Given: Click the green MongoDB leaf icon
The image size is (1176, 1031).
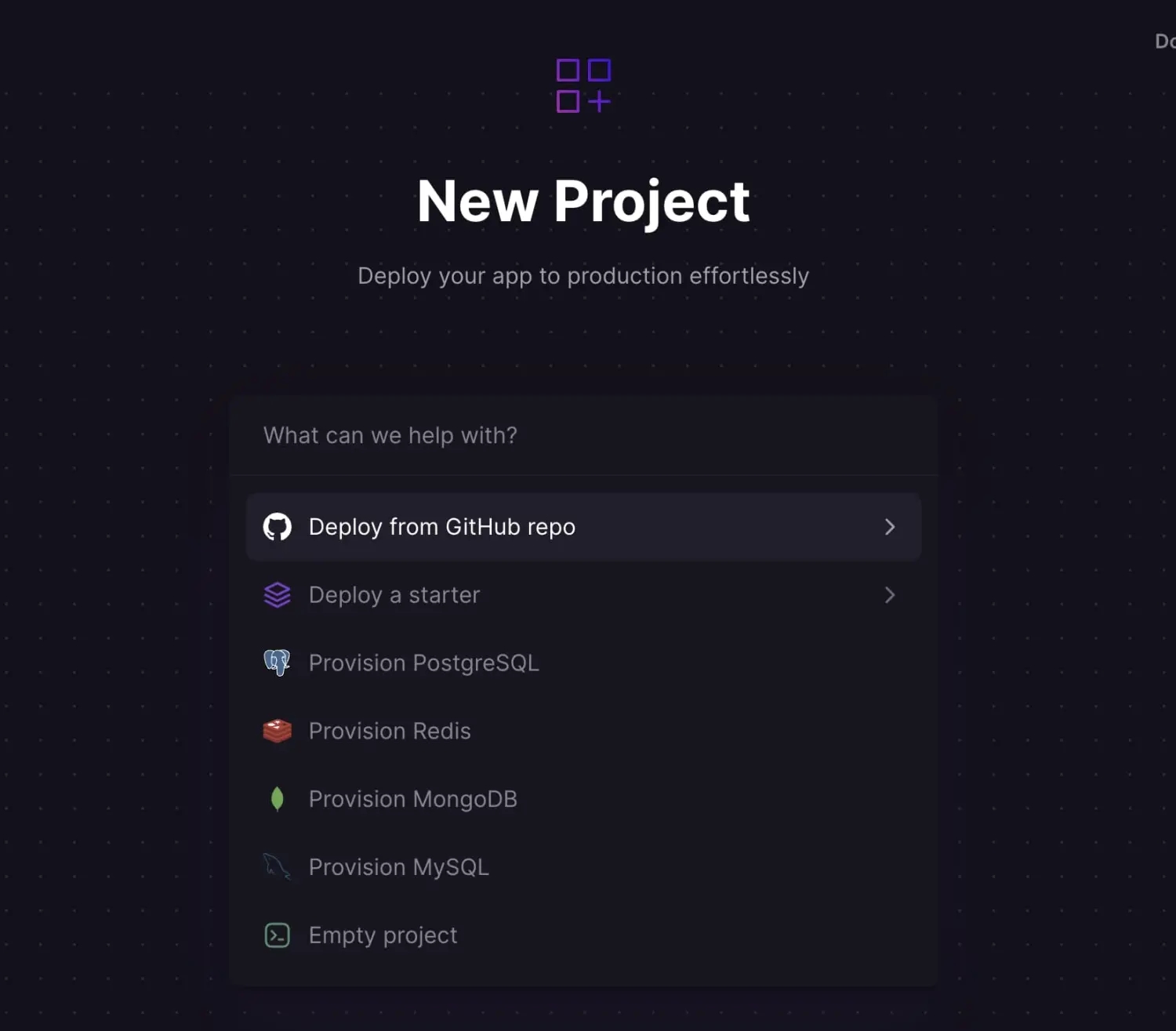Looking at the screenshot, I should 277,799.
